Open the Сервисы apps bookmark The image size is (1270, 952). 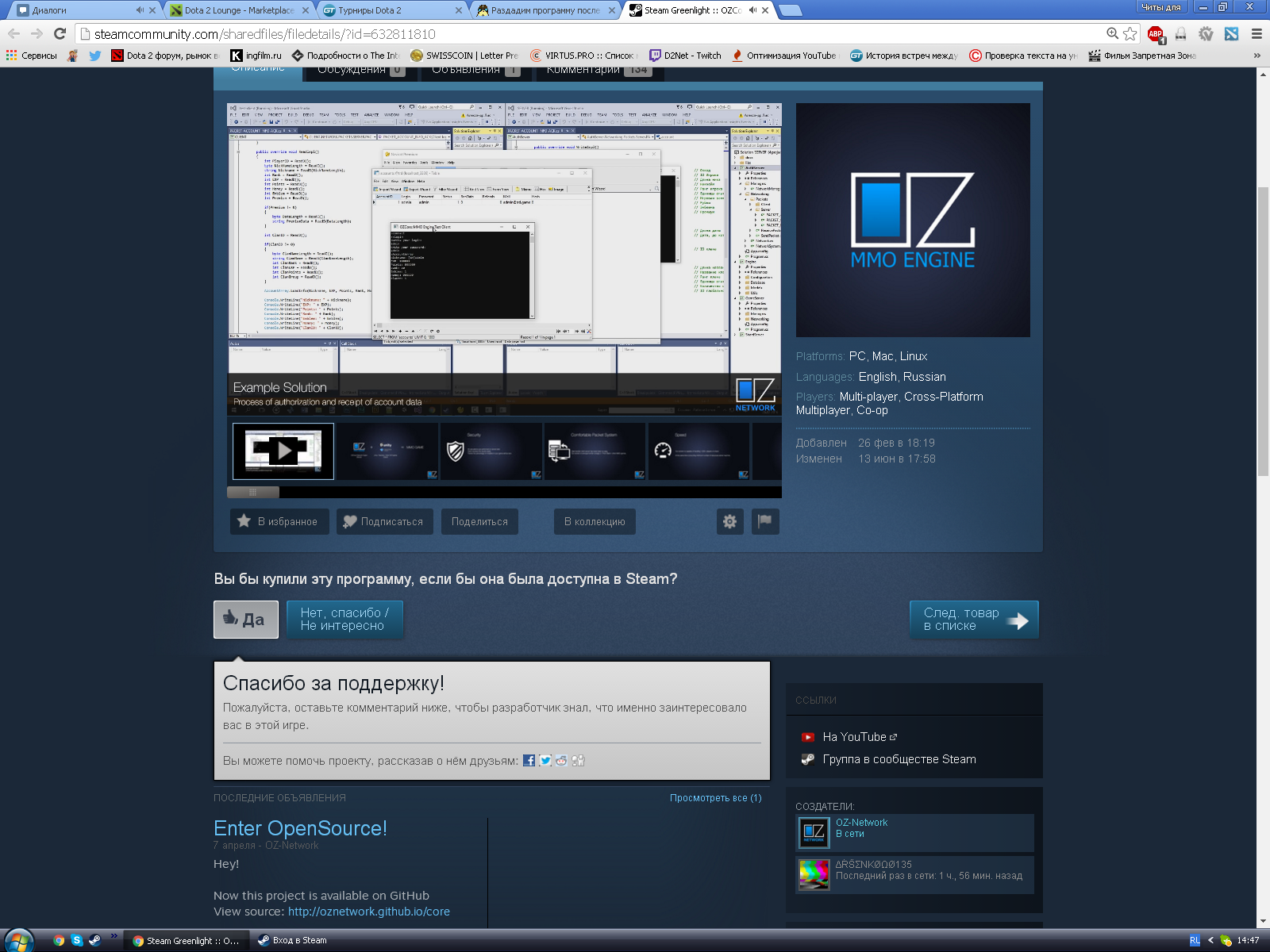coord(32,56)
